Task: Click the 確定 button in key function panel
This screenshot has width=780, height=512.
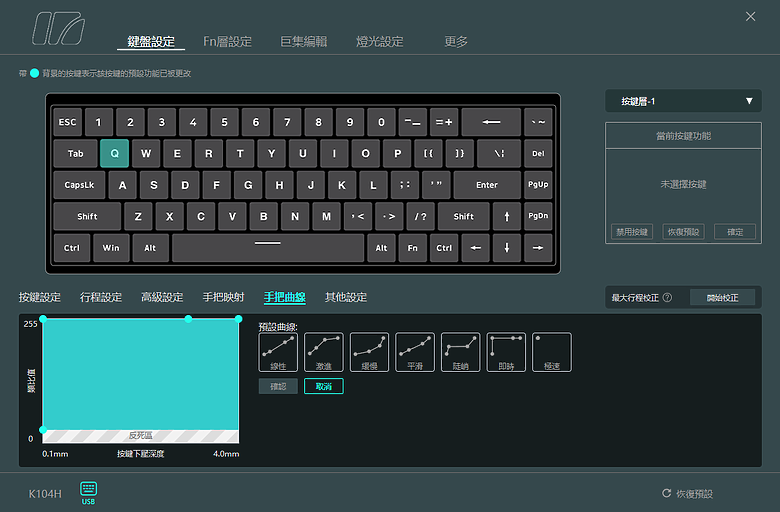Action: click(735, 232)
